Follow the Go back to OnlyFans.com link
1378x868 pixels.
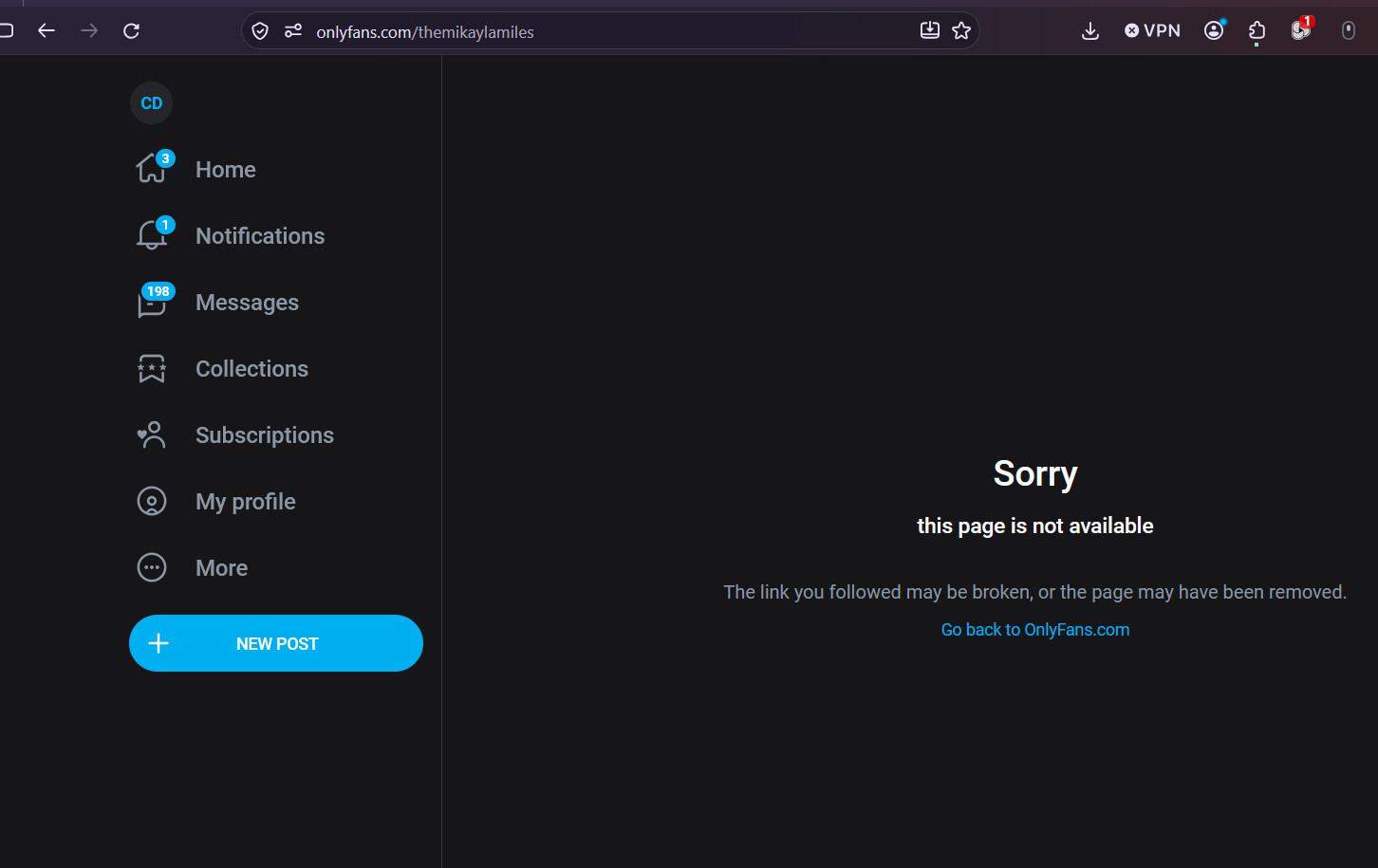click(x=1035, y=630)
